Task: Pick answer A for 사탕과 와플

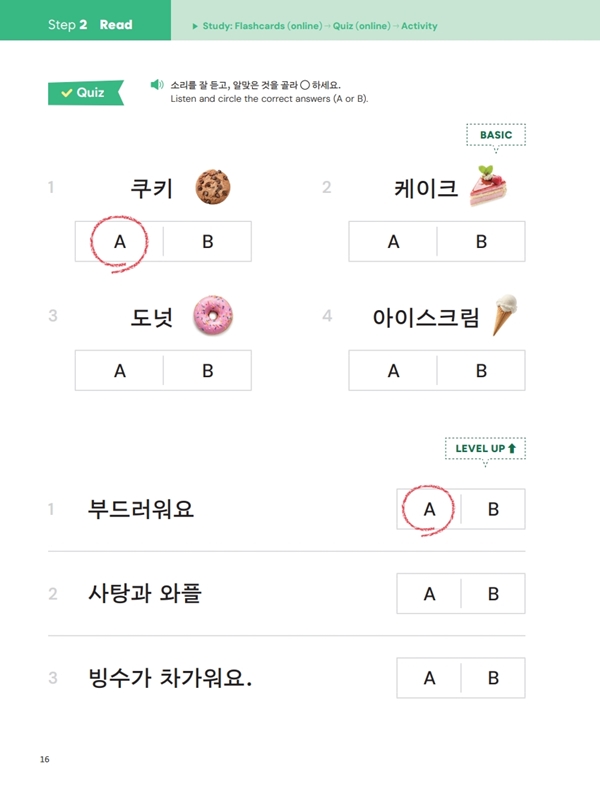Action: pos(429,594)
